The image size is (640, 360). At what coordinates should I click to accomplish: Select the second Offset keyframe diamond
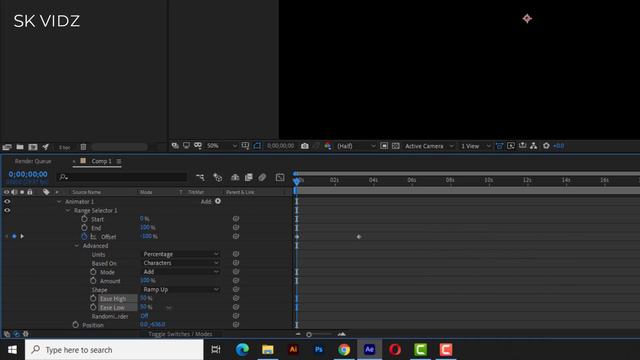coord(359,237)
